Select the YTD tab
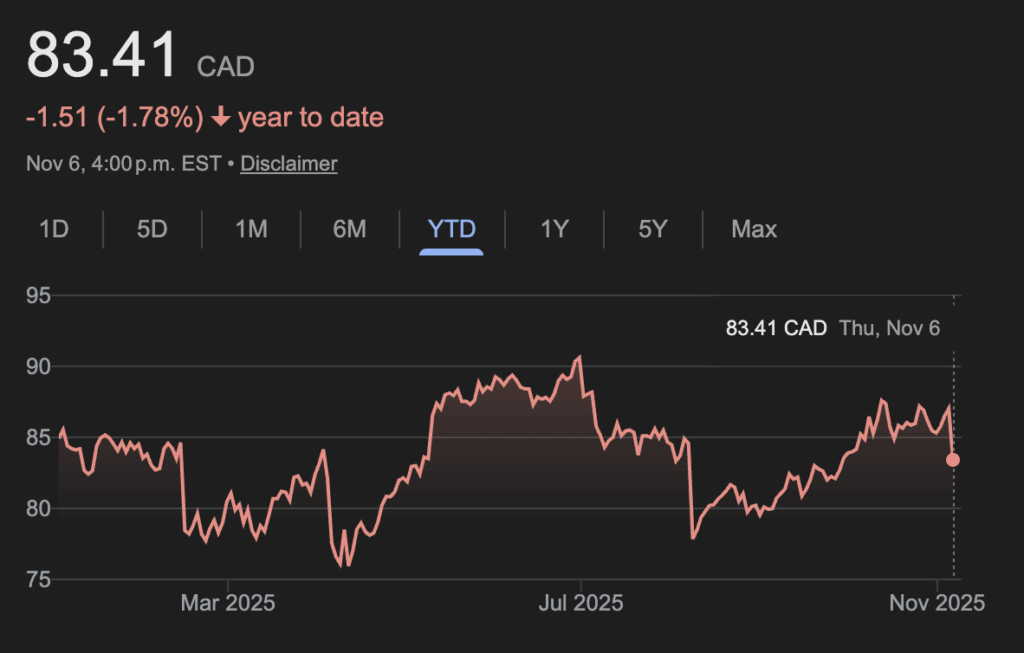This screenshot has width=1024, height=653. [x=451, y=229]
